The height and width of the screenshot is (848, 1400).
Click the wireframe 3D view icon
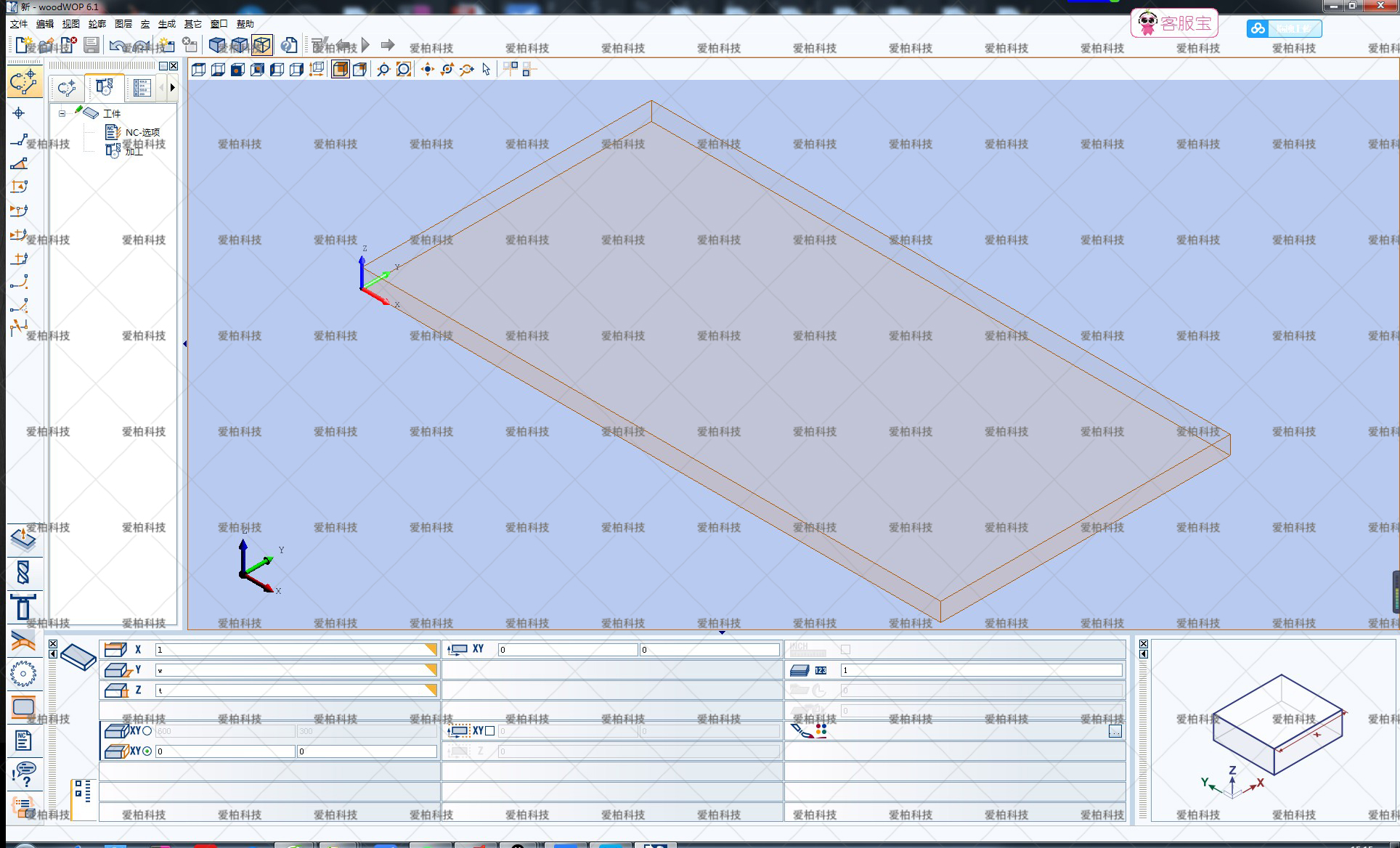261,46
